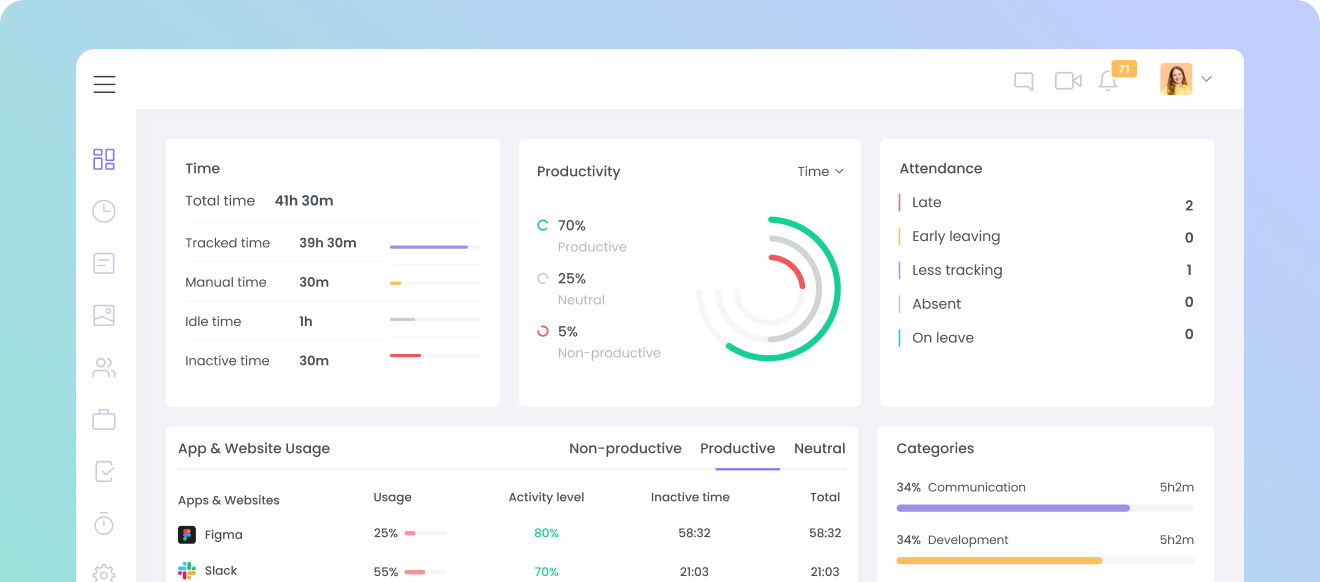Click the Usage column header
Image resolution: width=1320 pixels, height=582 pixels.
392,497
